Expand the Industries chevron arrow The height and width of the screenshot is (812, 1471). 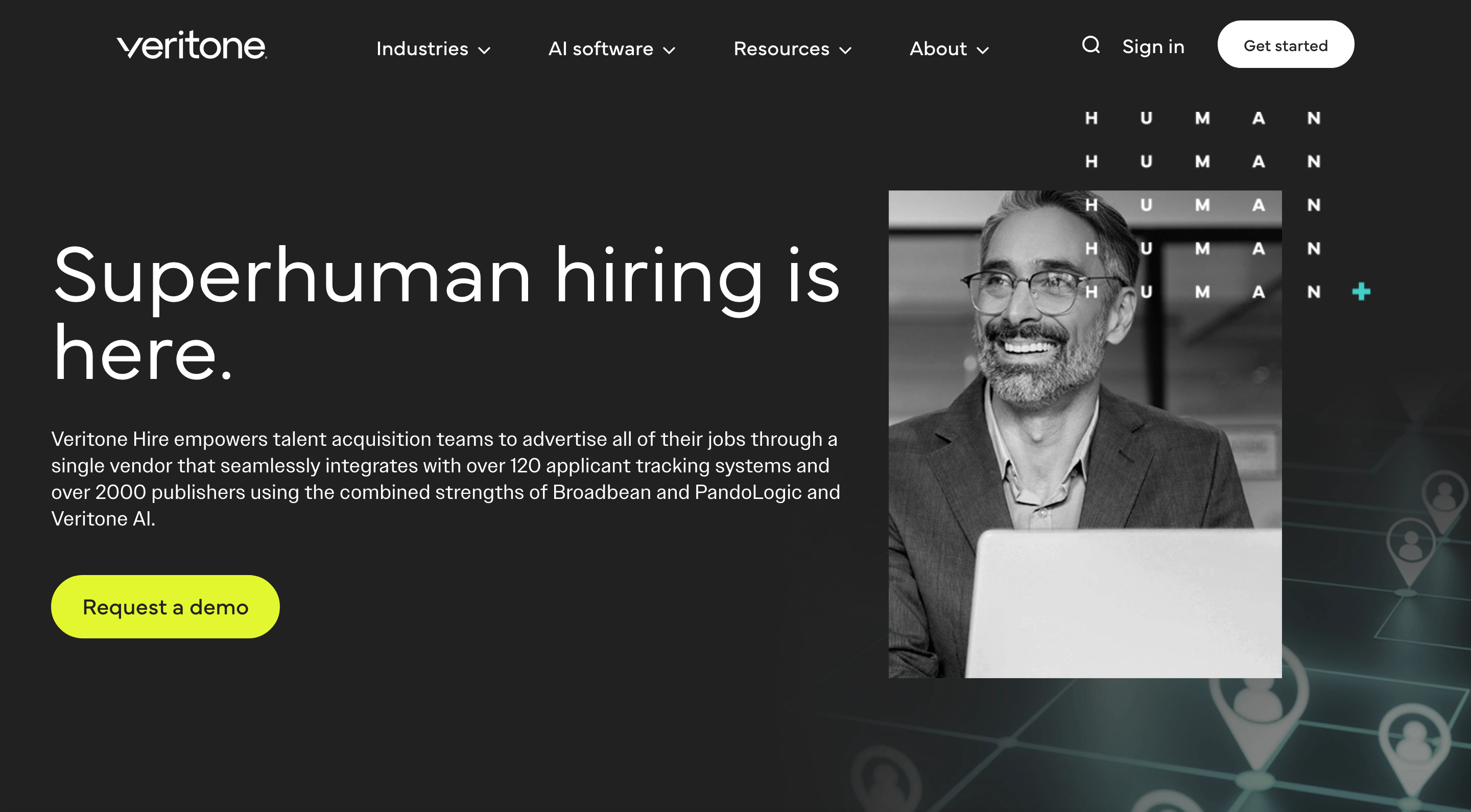point(484,50)
